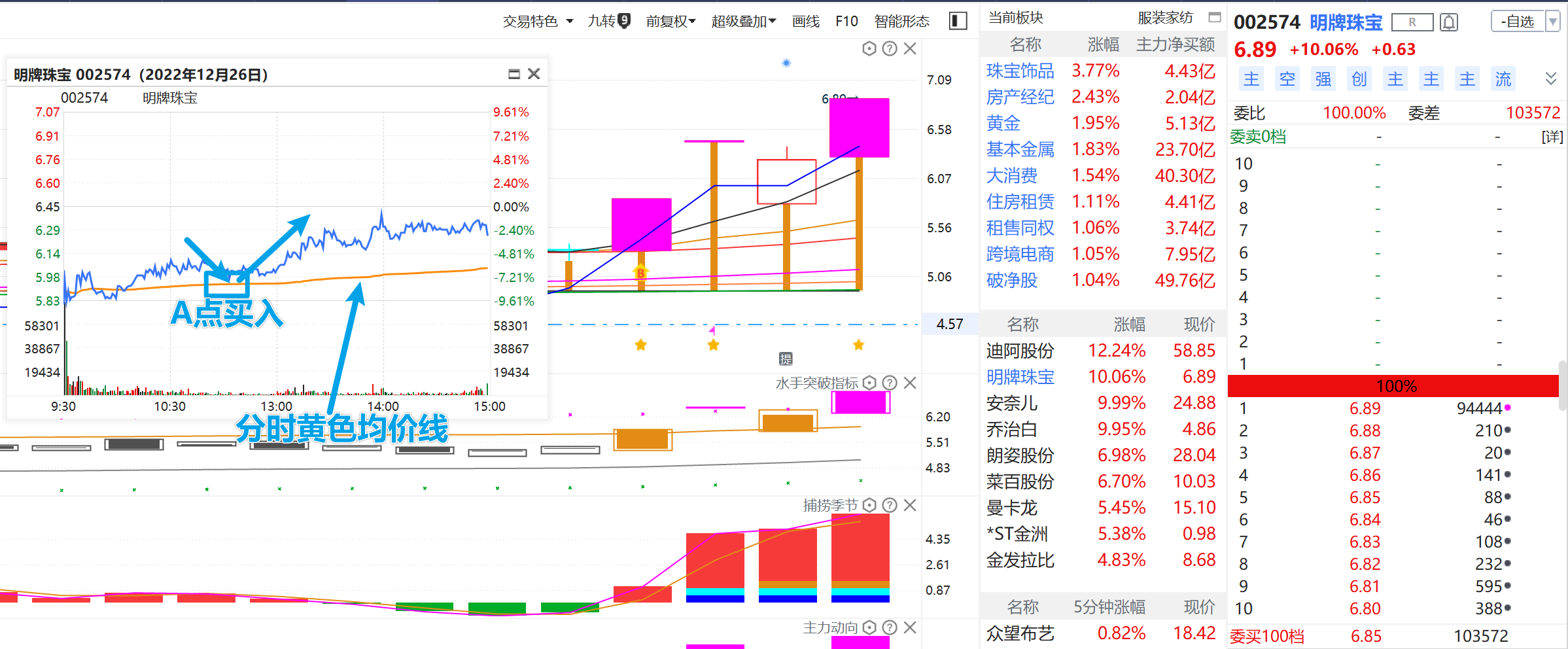
Task: Click the [详] details link
Action: [x=1552, y=137]
